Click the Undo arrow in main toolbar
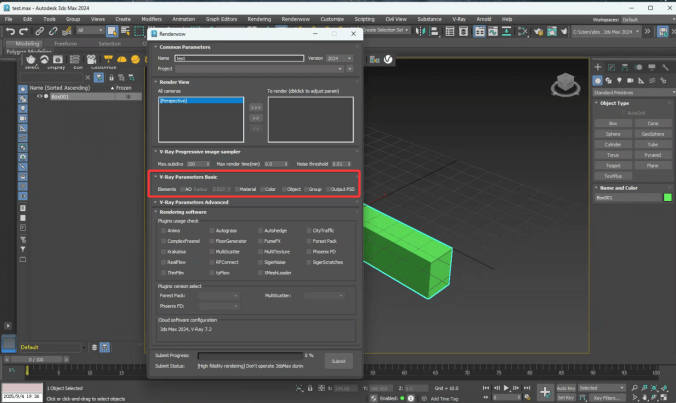676x403 pixels. [x=10, y=32]
